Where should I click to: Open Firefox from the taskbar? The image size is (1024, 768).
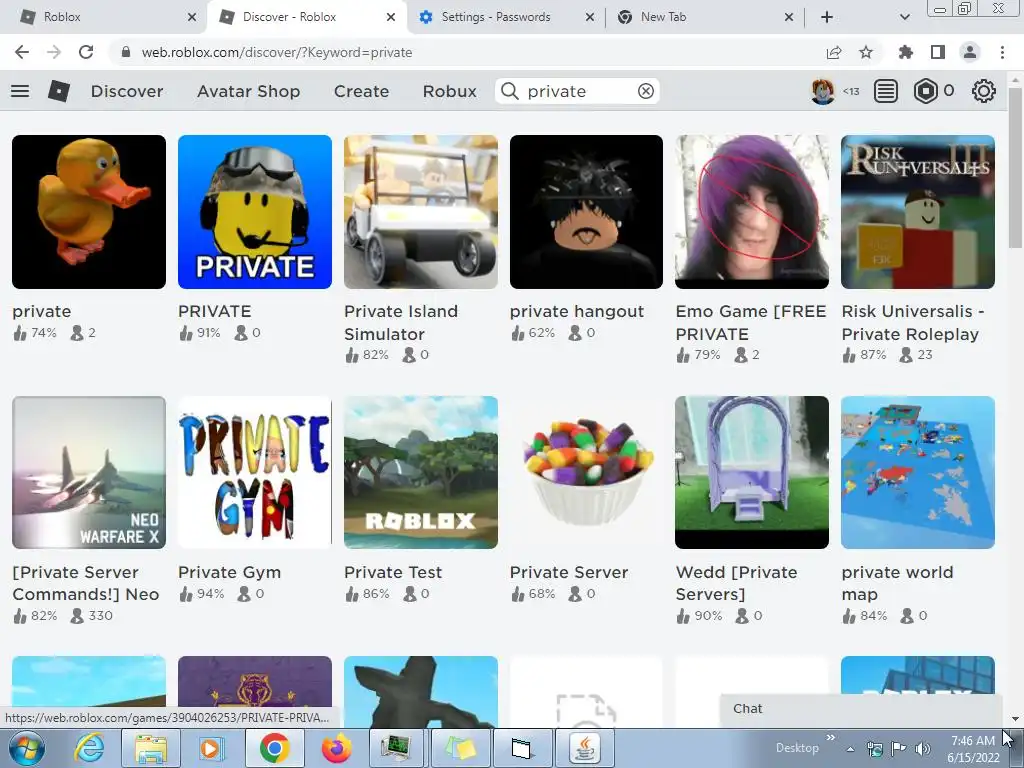(x=336, y=748)
